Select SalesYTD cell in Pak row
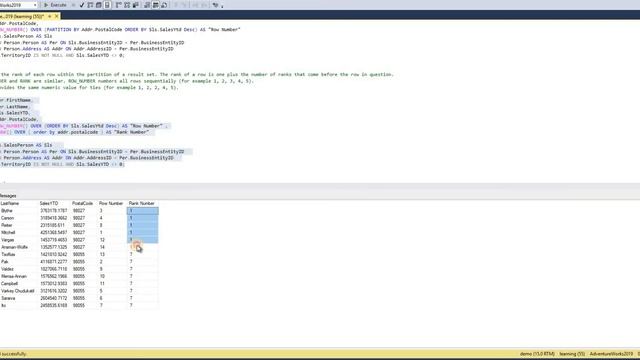The width and height of the screenshot is (640, 360). pos(54,262)
